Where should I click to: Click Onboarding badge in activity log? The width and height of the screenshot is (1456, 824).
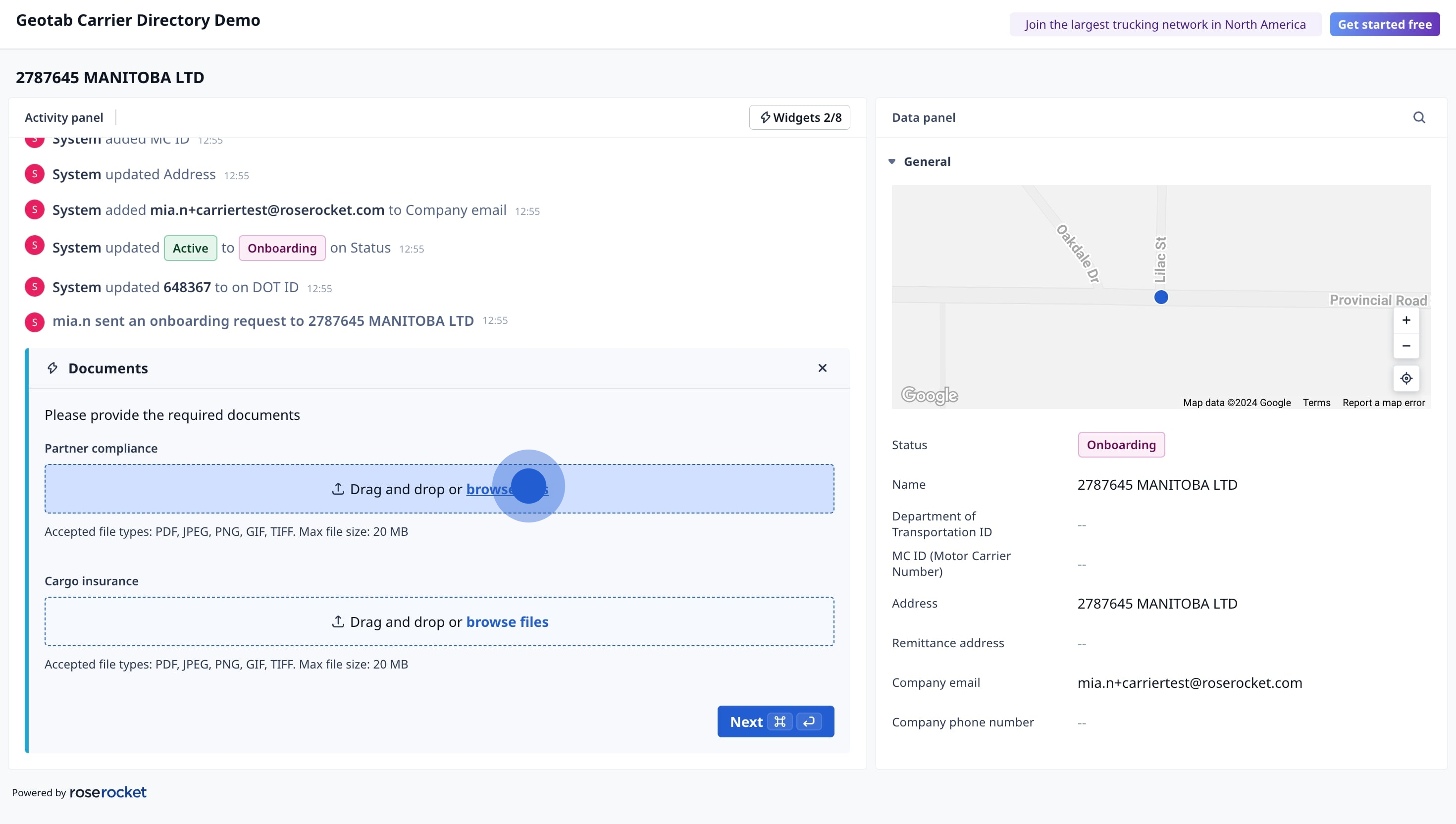pyautogui.click(x=282, y=248)
